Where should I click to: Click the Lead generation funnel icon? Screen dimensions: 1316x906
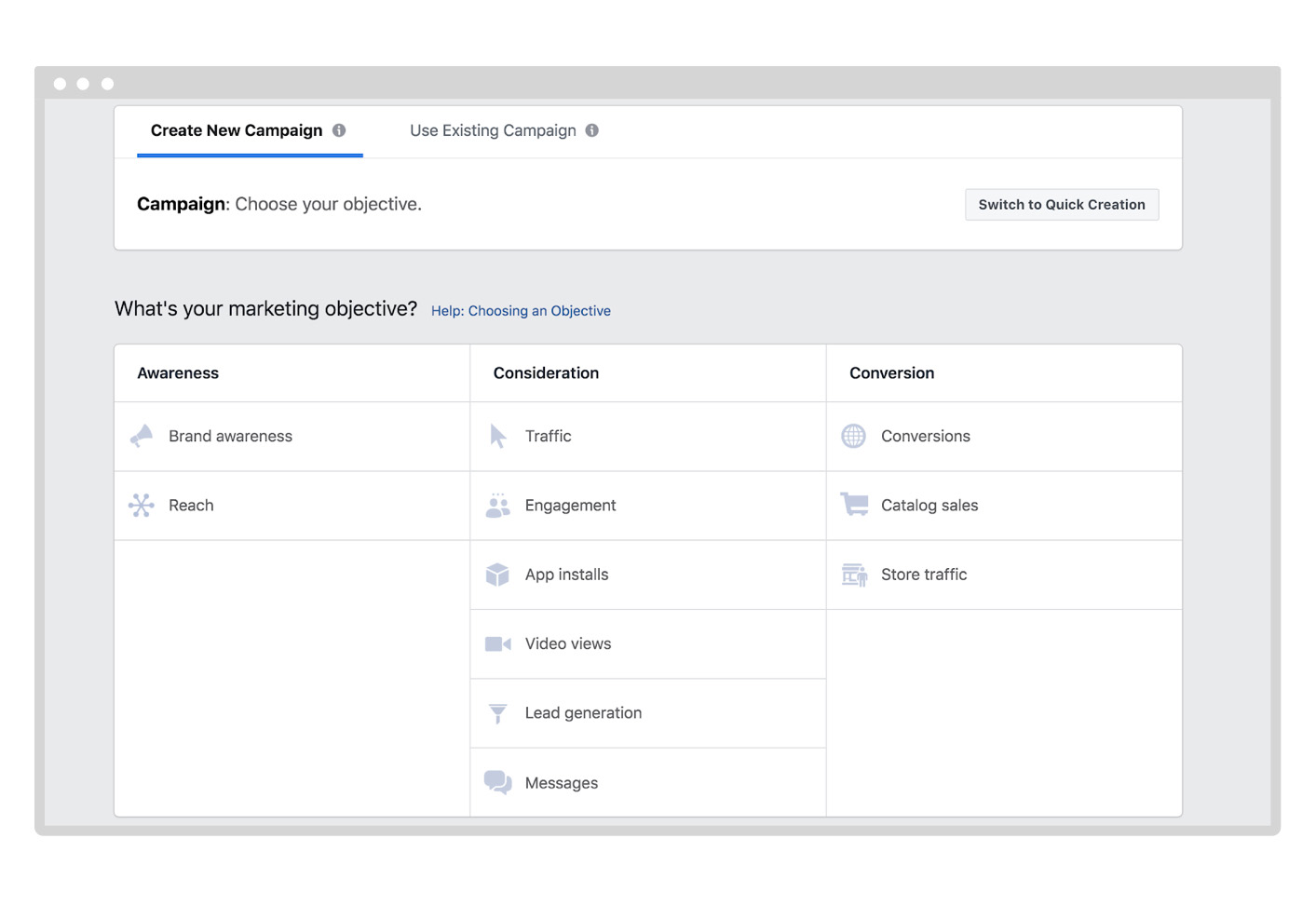[x=498, y=713]
